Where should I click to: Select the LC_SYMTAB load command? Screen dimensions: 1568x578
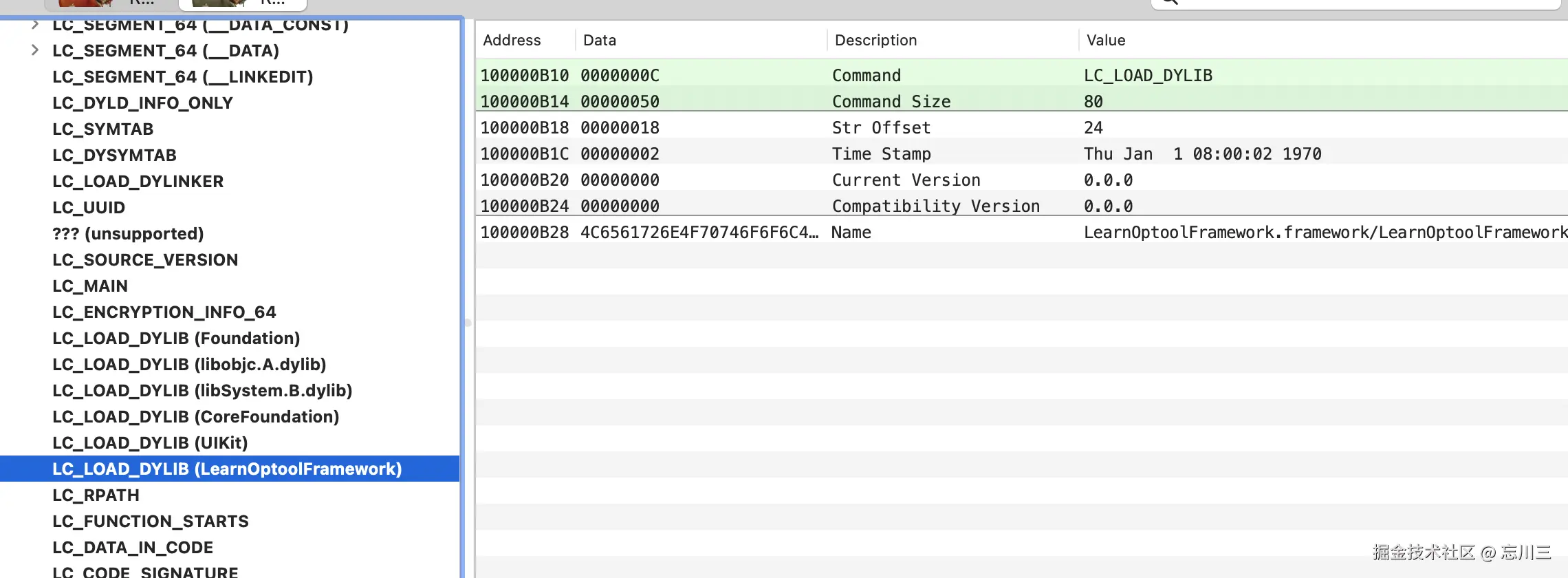(102, 129)
